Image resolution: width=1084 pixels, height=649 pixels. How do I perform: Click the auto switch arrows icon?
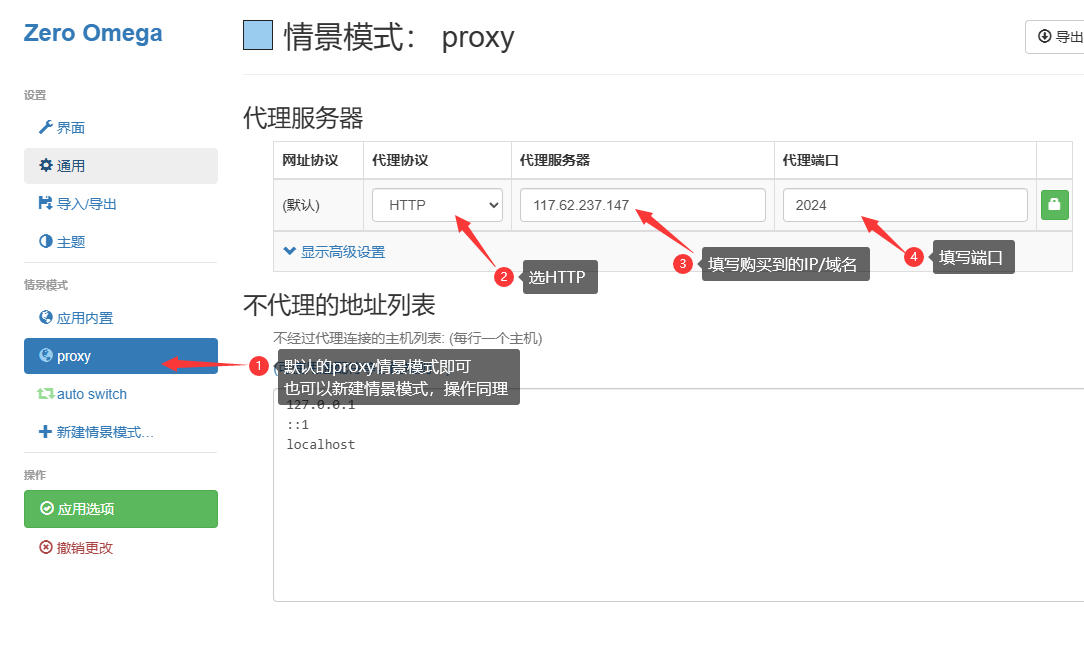click(x=45, y=394)
